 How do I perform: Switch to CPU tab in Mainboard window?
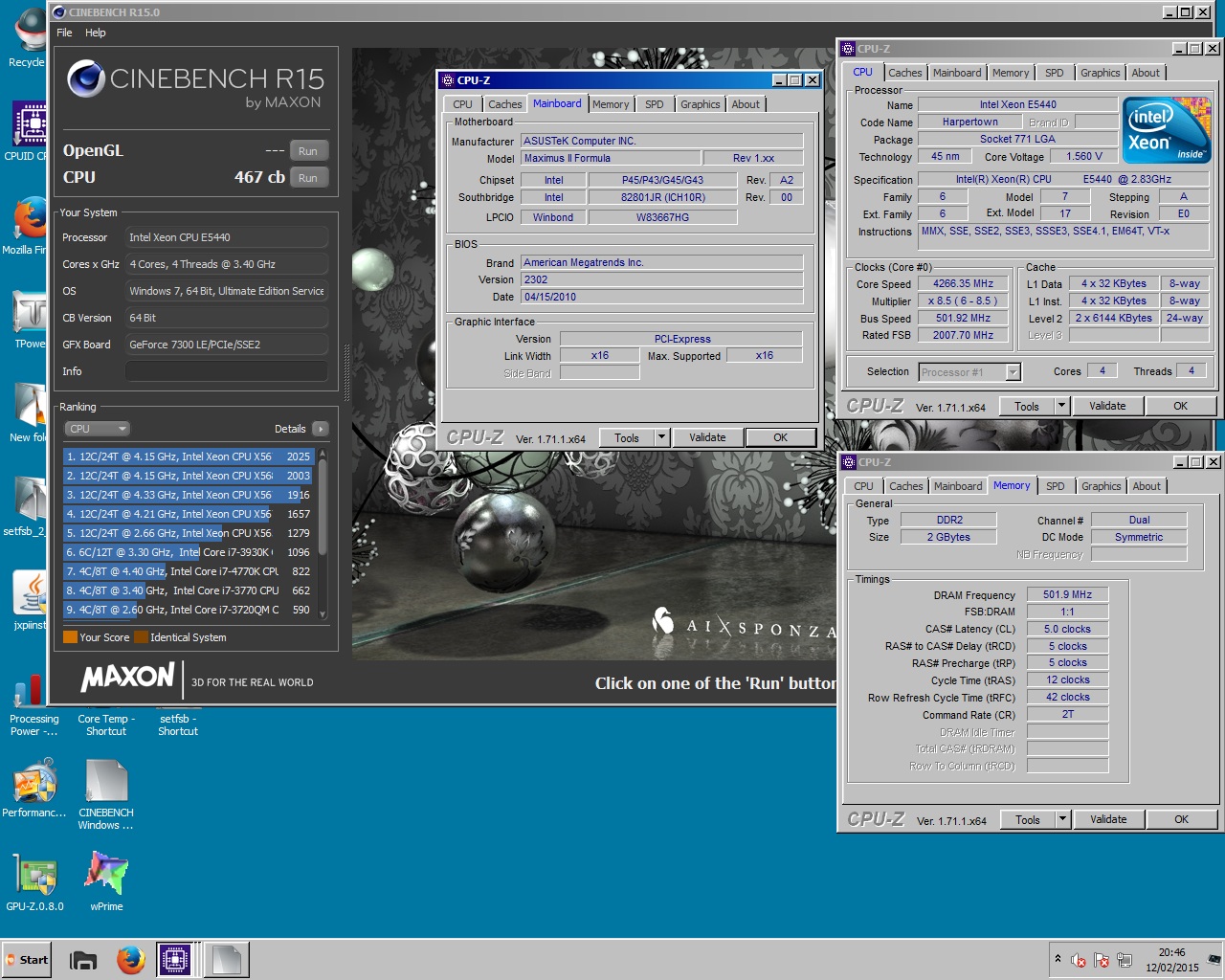[x=462, y=104]
